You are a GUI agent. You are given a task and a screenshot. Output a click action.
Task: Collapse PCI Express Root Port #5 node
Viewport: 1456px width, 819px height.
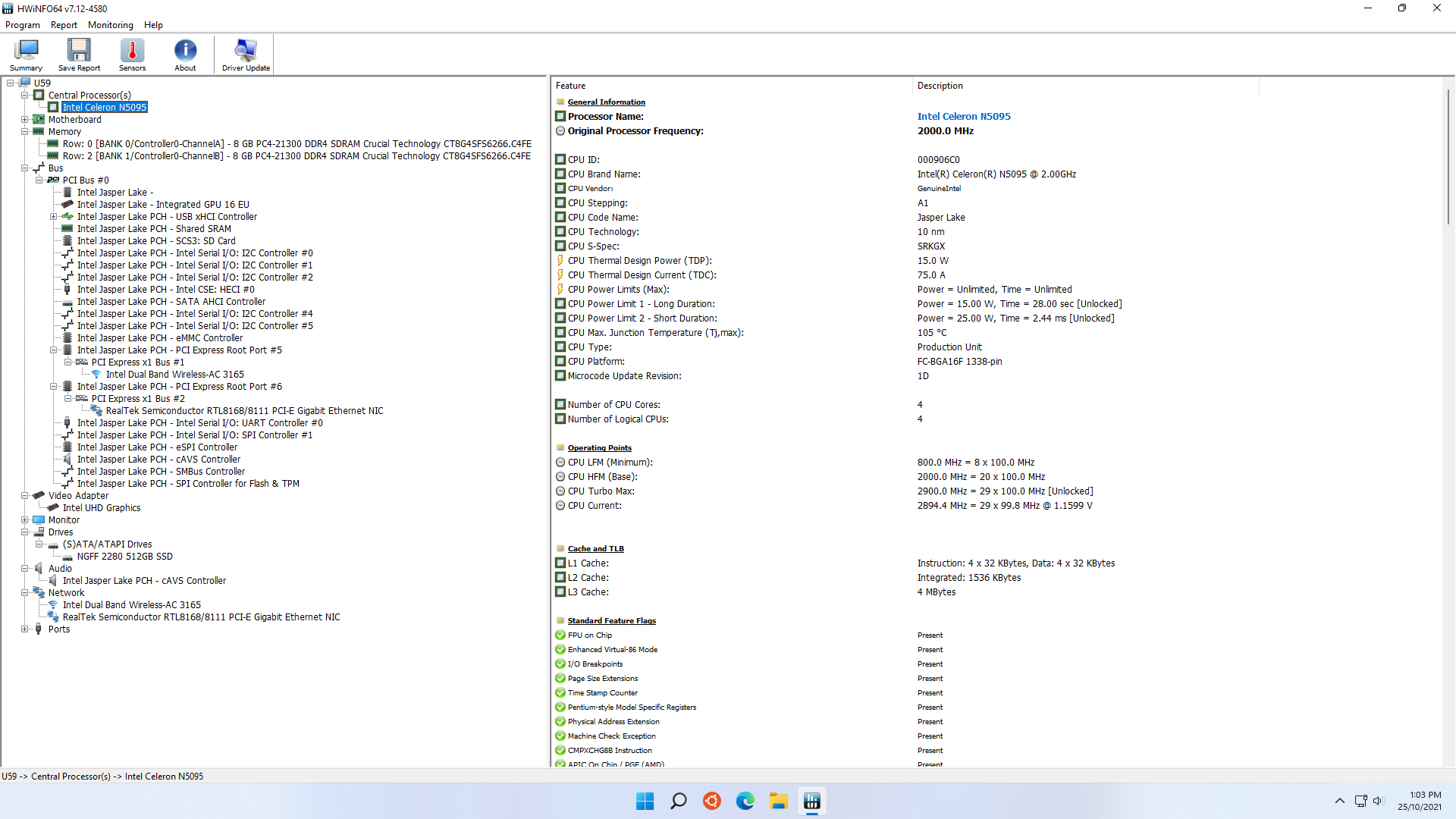[x=53, y=350]
